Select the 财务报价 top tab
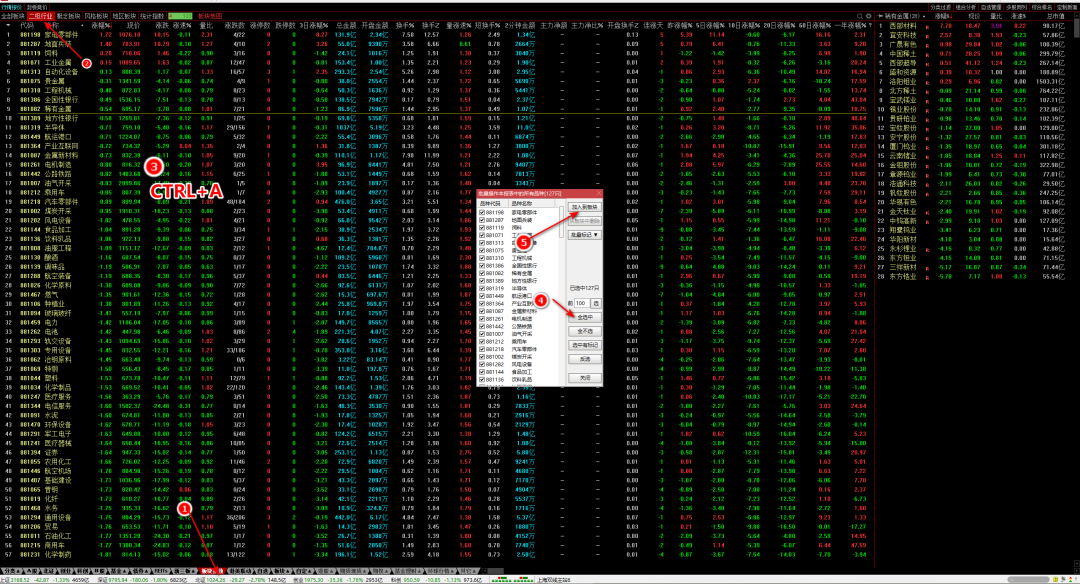The image size is (1080, 584). point(37,7)
